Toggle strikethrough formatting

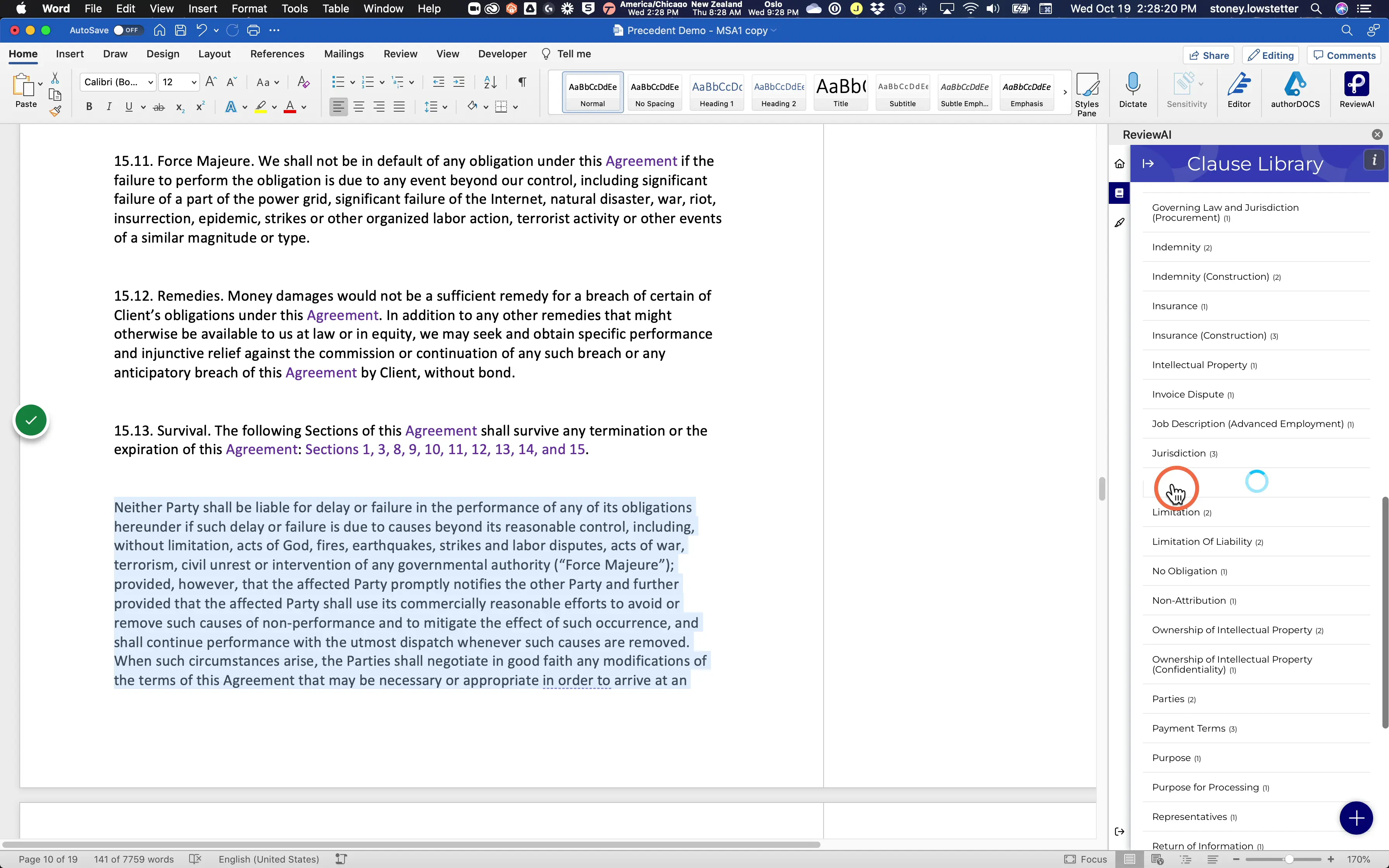point(159,107)
